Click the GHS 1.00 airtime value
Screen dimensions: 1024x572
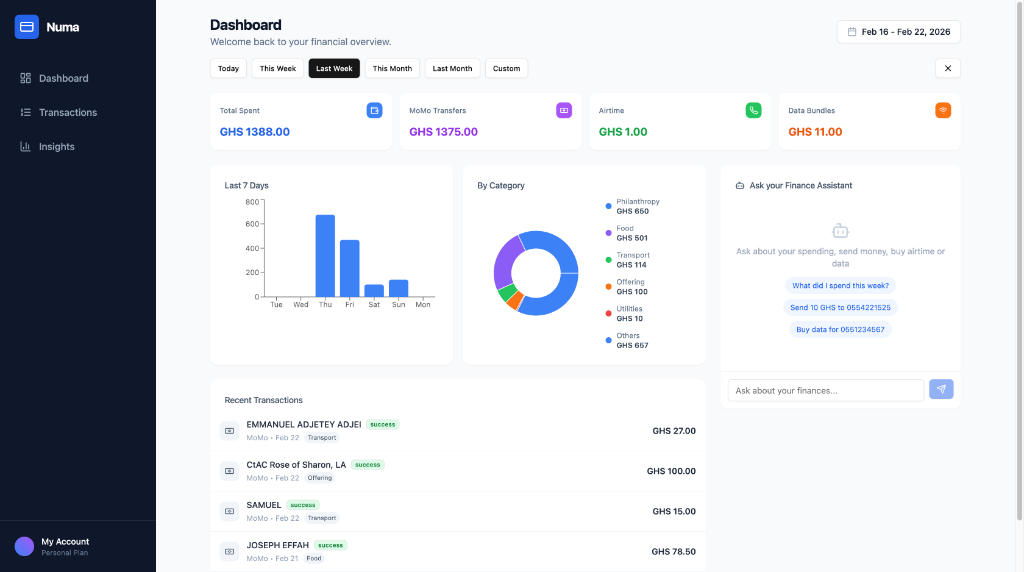click(623, 132)
